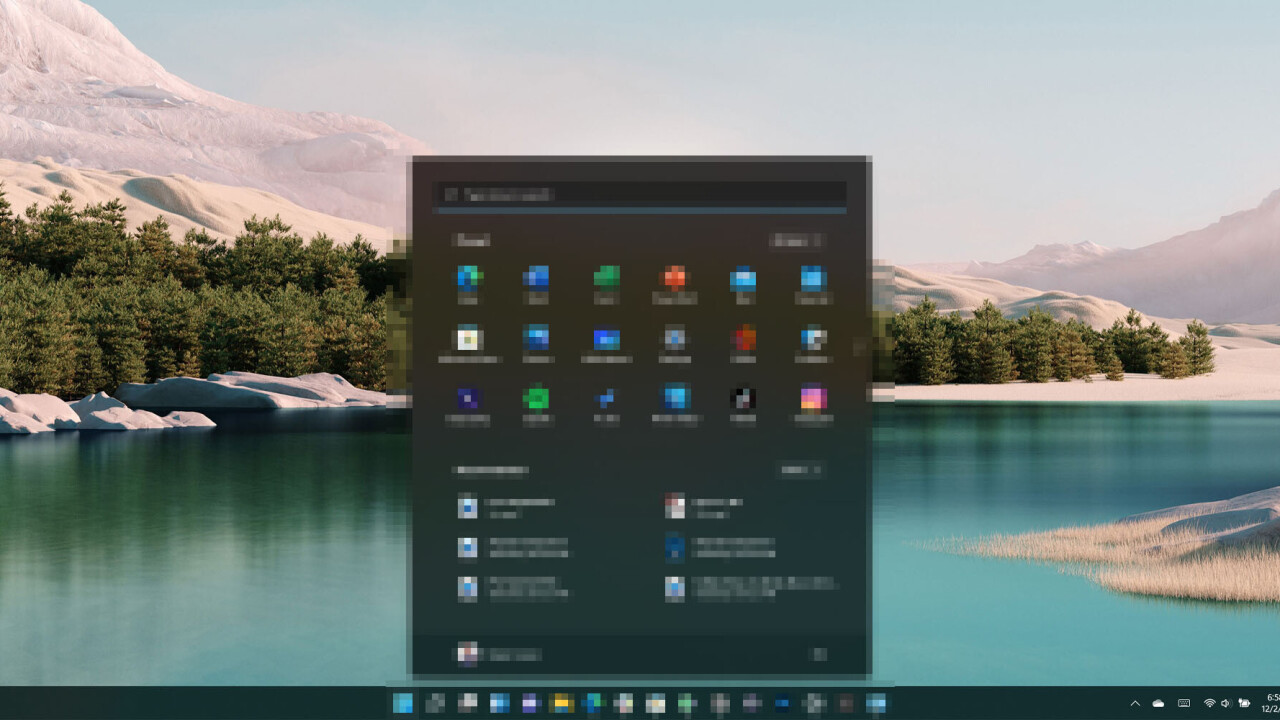Open the first recommended file
Viewport: 1280px width, 720px height.
coord(510,508)
